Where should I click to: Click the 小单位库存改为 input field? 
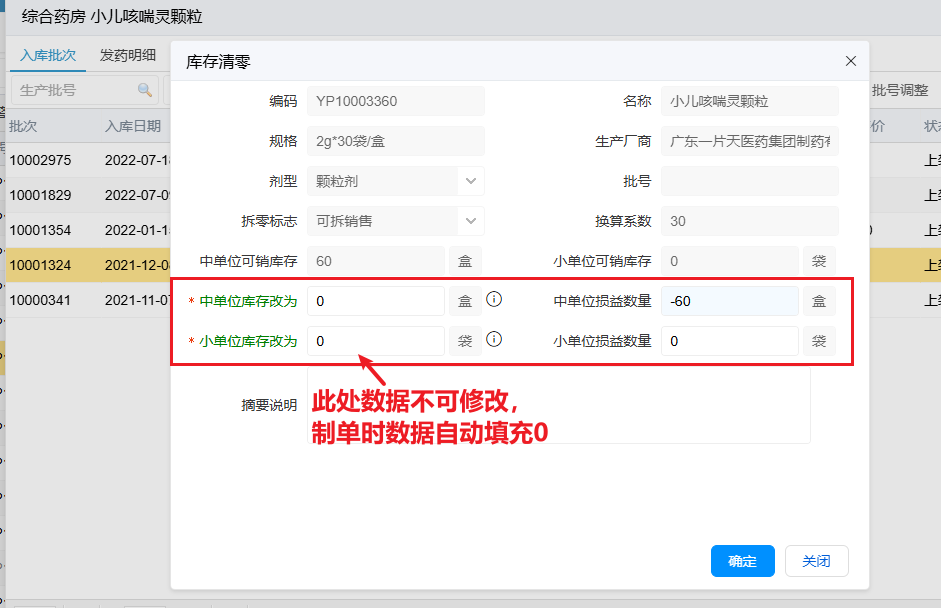[x=375, y=341]
